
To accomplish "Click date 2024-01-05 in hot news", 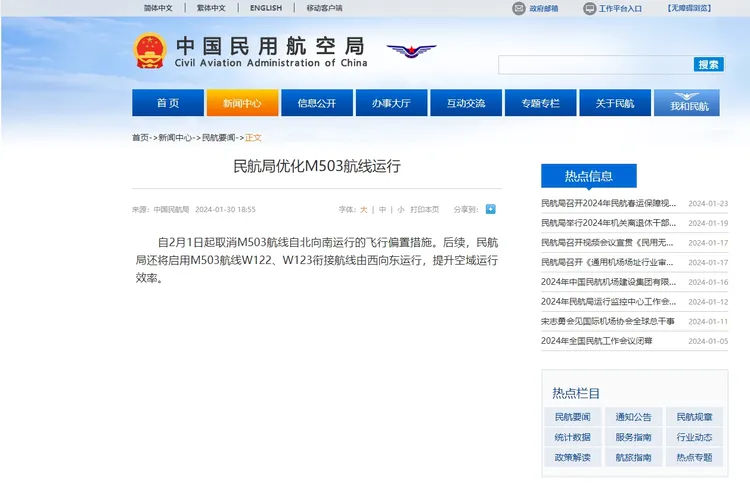I will (708, 341).
